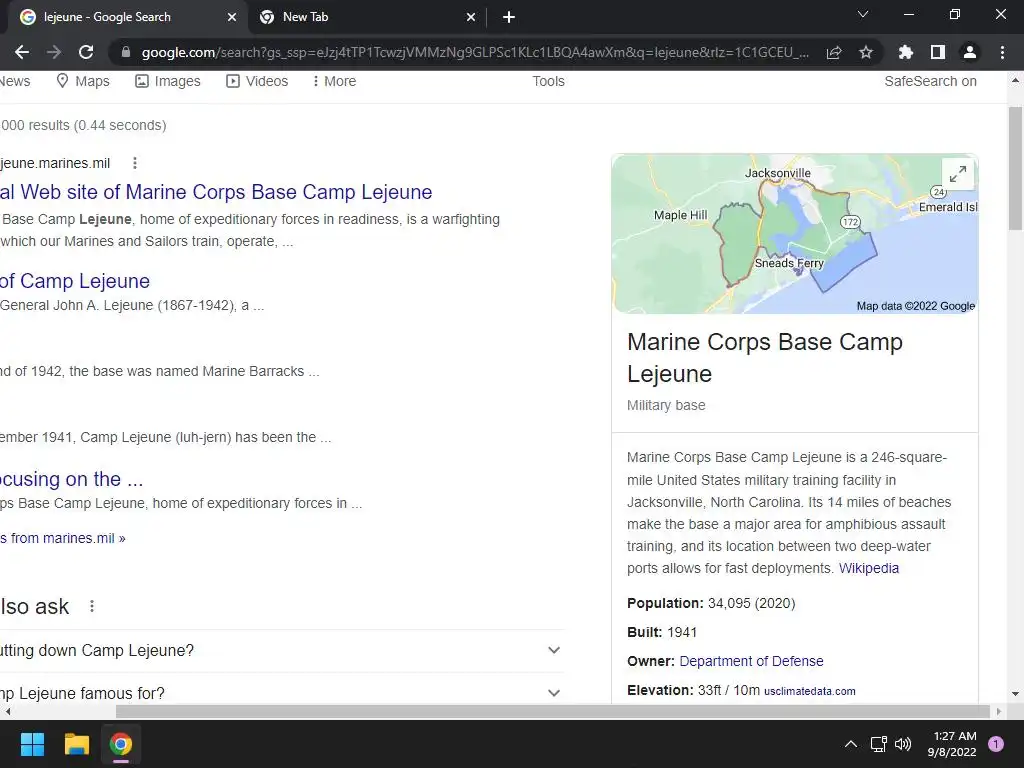Image resolution: width=1024 pixels, height=768 pixels.
Task: Click the address bar URL
Action: pyautogui.click(x=475, y=52)
